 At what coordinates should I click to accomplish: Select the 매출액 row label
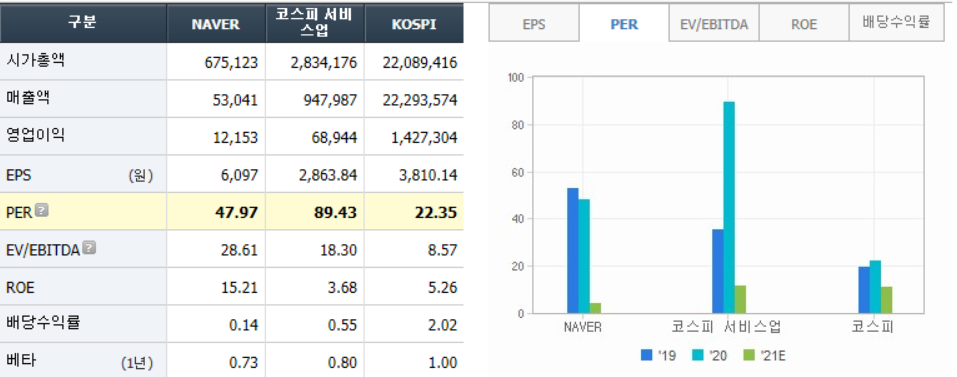[x=27, y=99]
